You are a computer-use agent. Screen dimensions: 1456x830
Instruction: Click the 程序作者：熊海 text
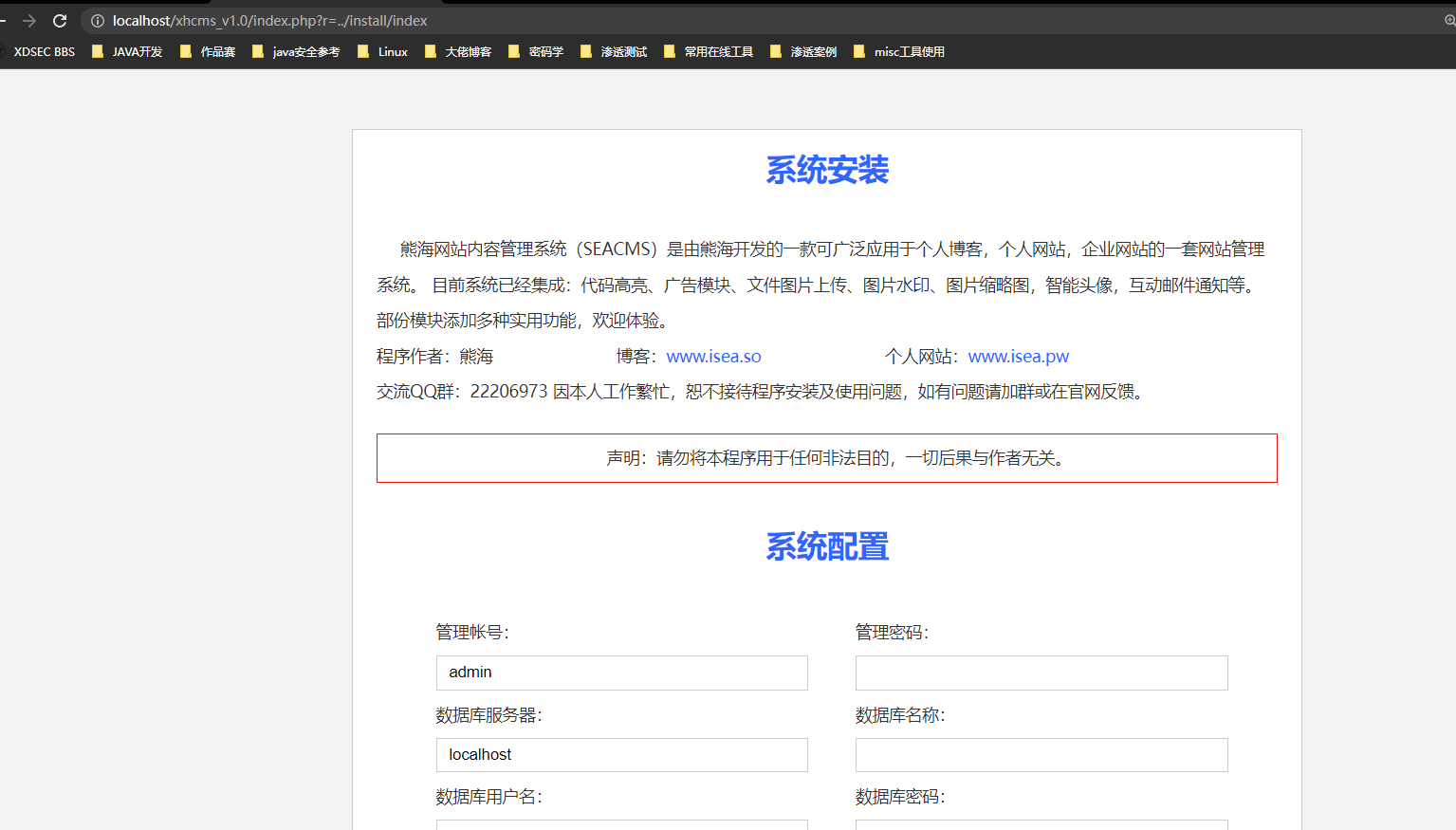[x=434, y=357]
